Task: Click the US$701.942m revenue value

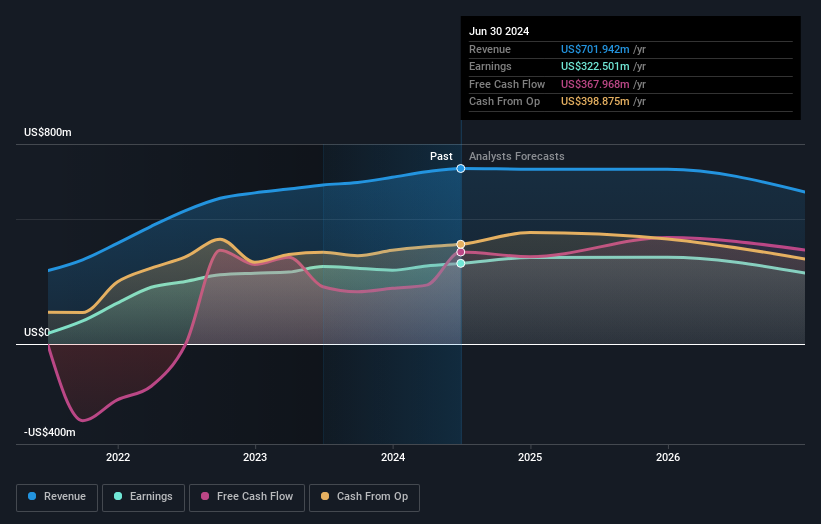Action: [595, 49]
